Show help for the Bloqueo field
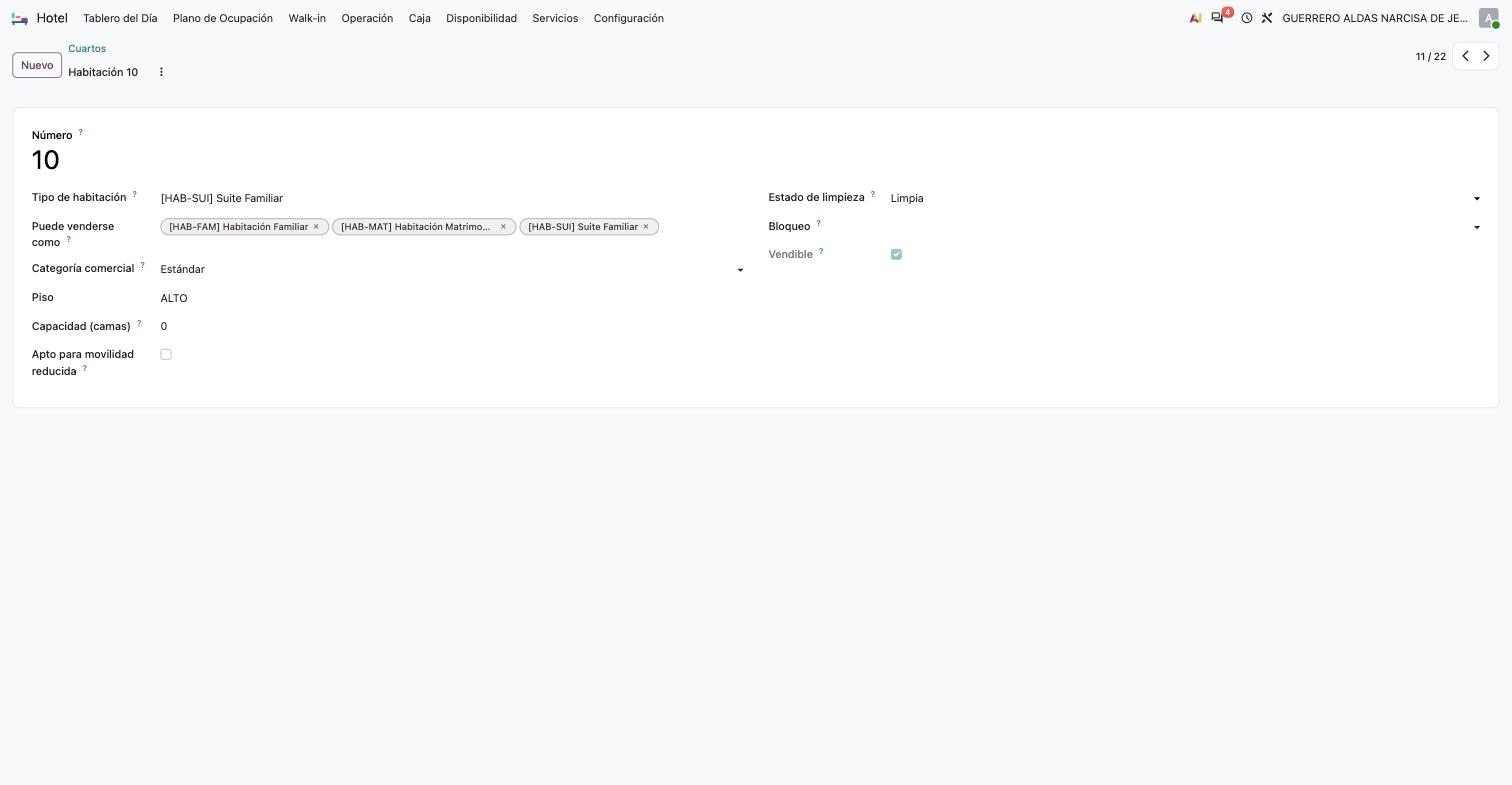The image size is (1512, 785). coord(818,223)
